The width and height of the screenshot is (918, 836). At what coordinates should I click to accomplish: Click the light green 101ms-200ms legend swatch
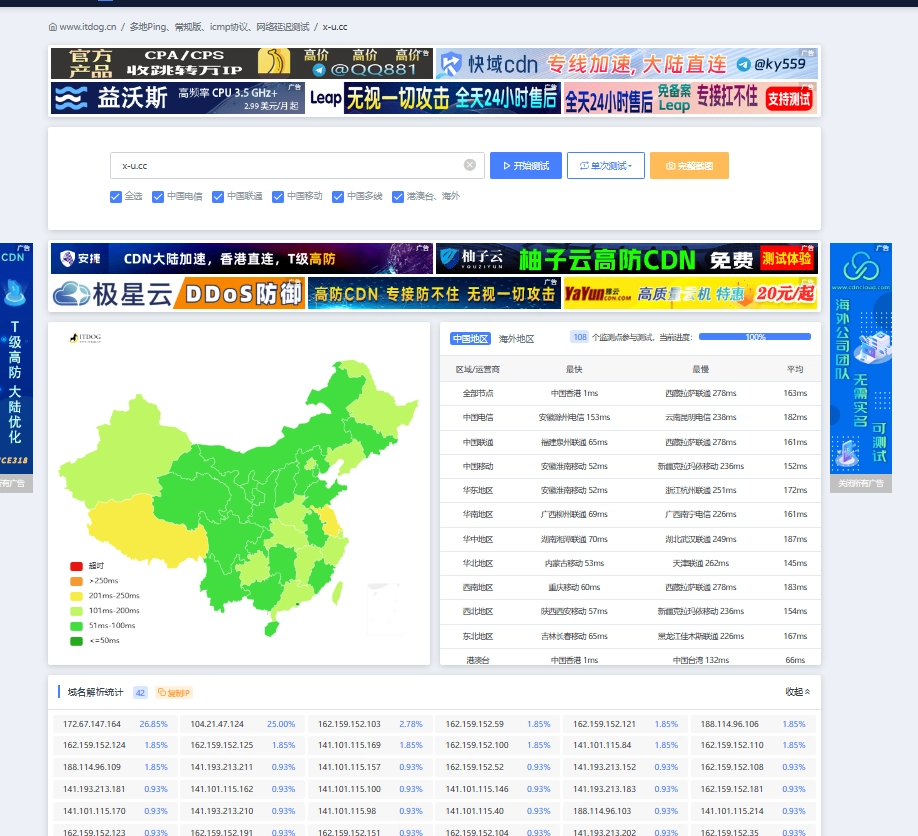tap(76, 611)
